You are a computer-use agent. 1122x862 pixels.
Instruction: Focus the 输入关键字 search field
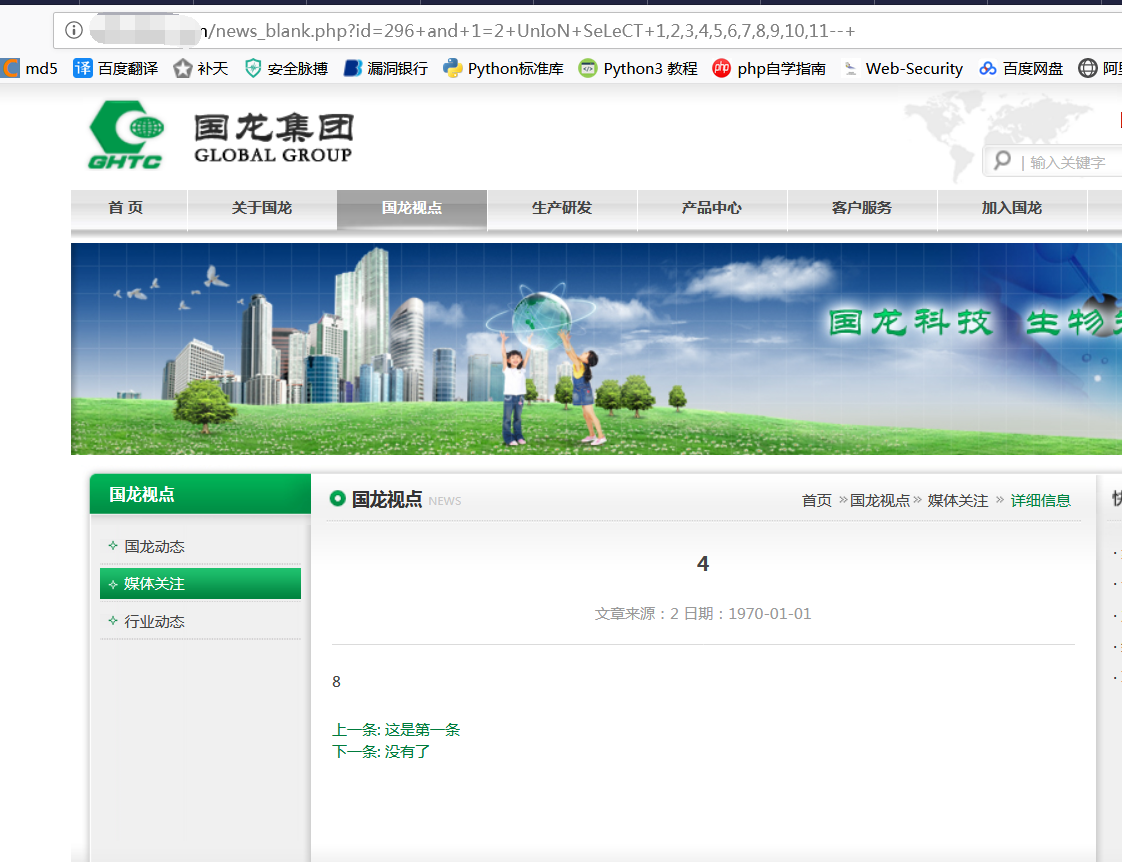[1068, 162]
